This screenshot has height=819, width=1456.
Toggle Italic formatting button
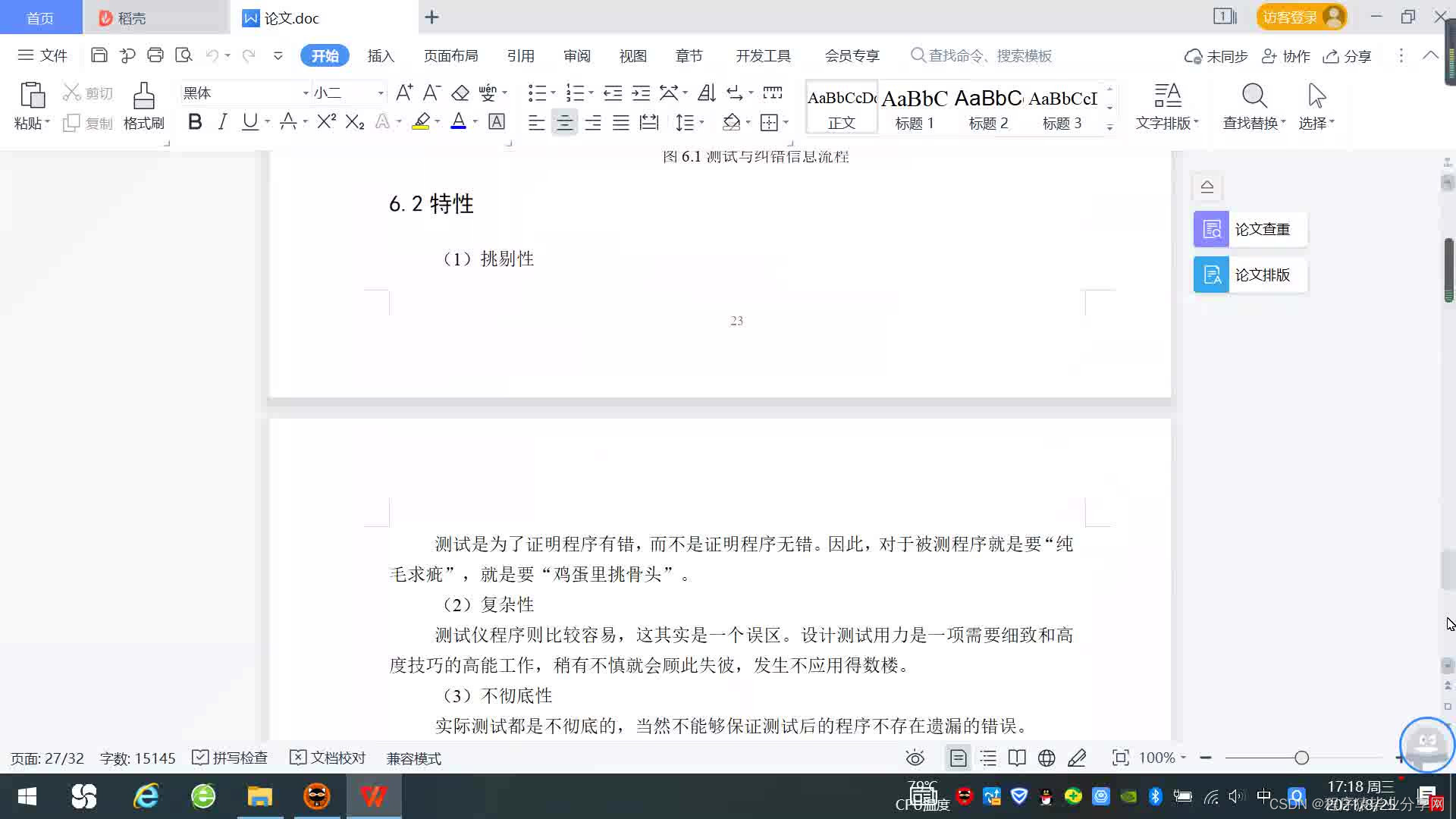pos(222,122)
